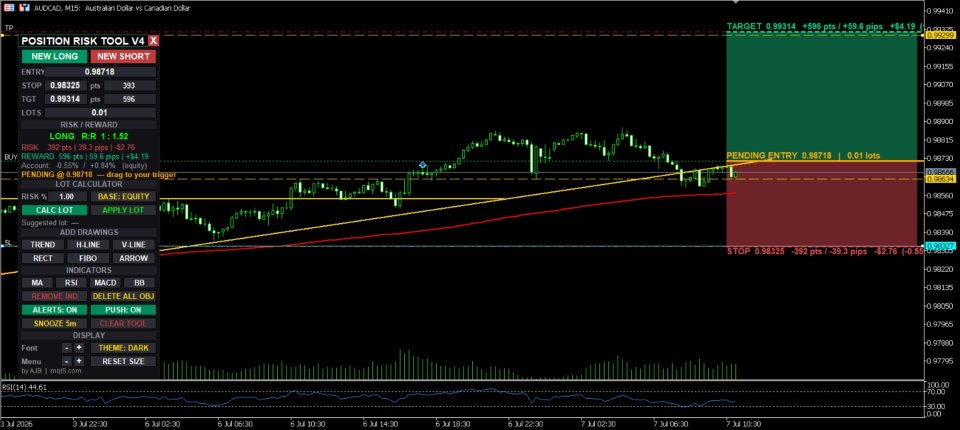Click the table icon in chart title
This screenshot has height=430, width=960.
(9, 8)
